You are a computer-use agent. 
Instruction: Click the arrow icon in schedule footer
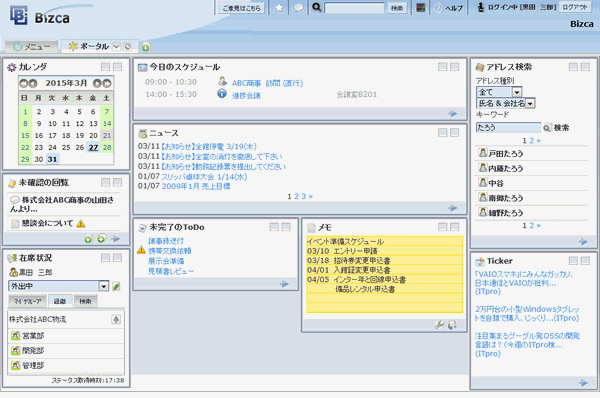pyautogui.click(x=453, y=114)
